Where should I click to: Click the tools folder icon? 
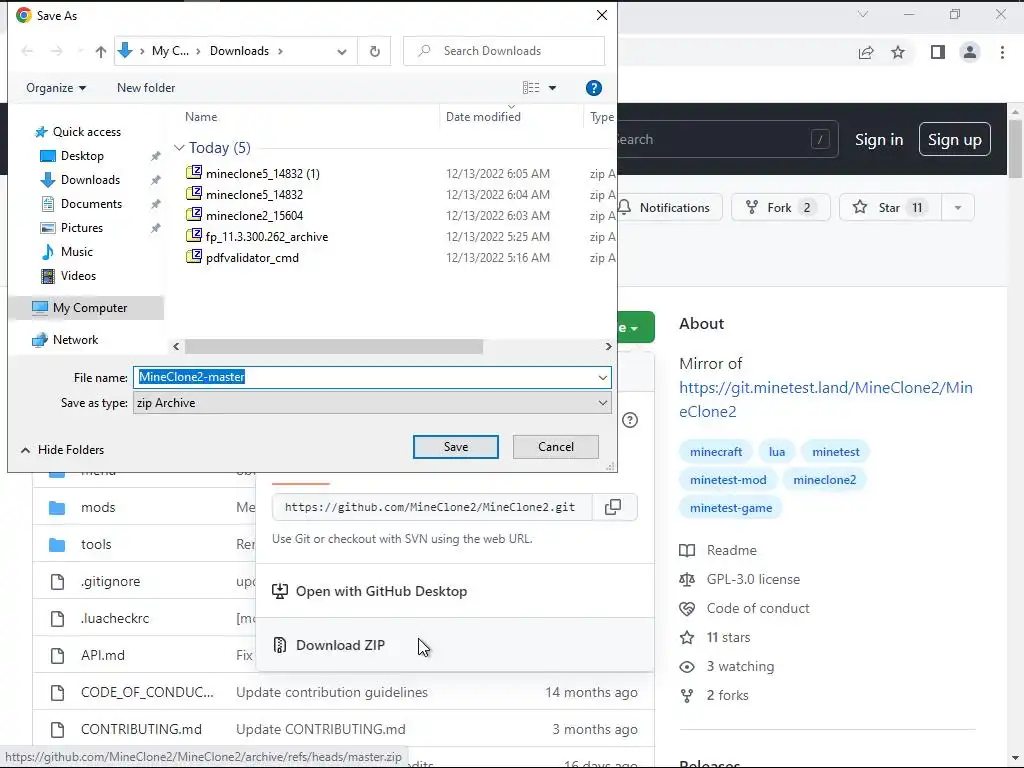(x=57, y=545)
